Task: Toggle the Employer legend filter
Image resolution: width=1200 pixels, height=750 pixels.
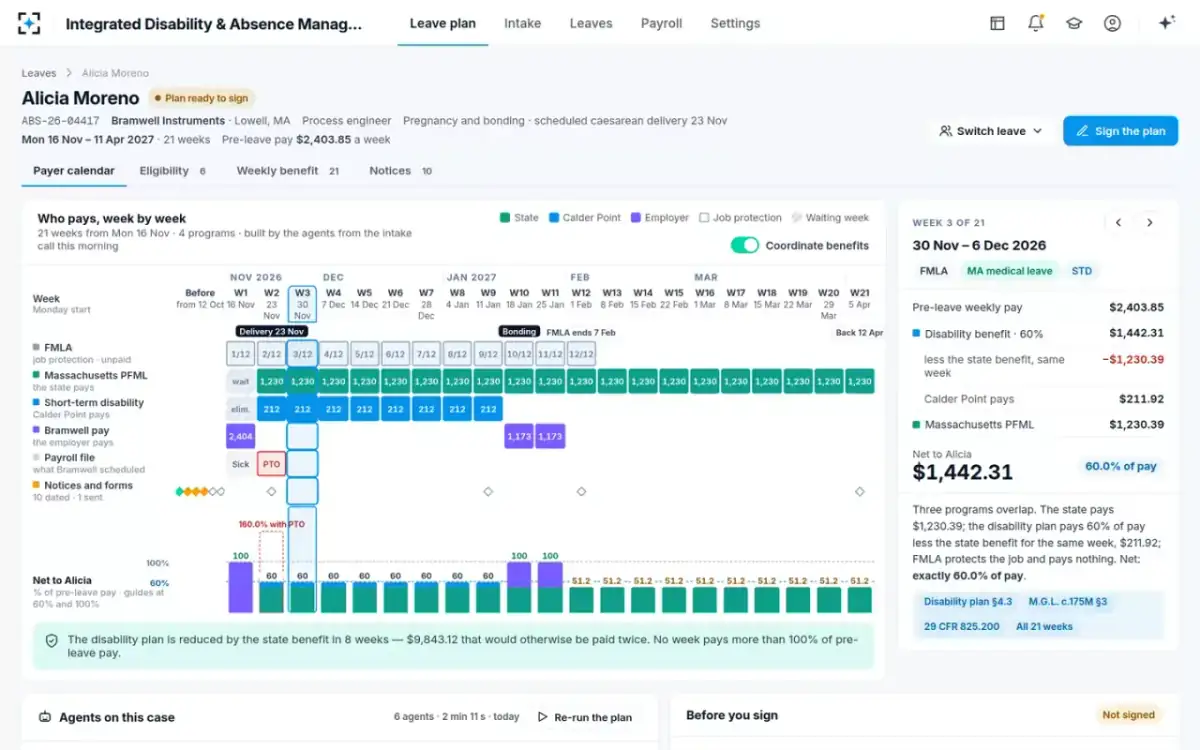Action: coord(660,217)
